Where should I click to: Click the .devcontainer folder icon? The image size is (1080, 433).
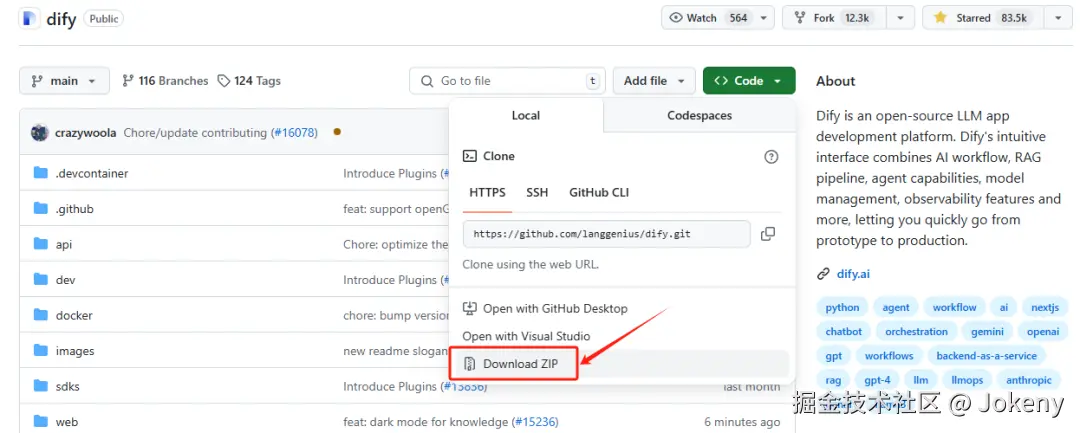[41, 173]
